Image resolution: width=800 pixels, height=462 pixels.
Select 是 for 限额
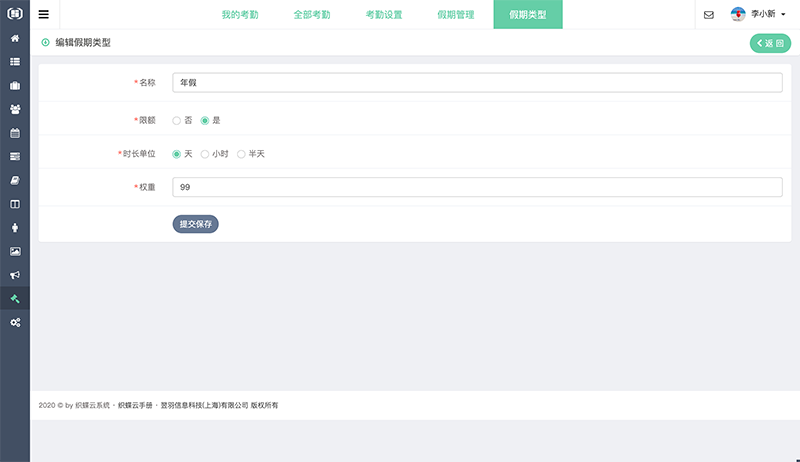click(x=205, y=121)
